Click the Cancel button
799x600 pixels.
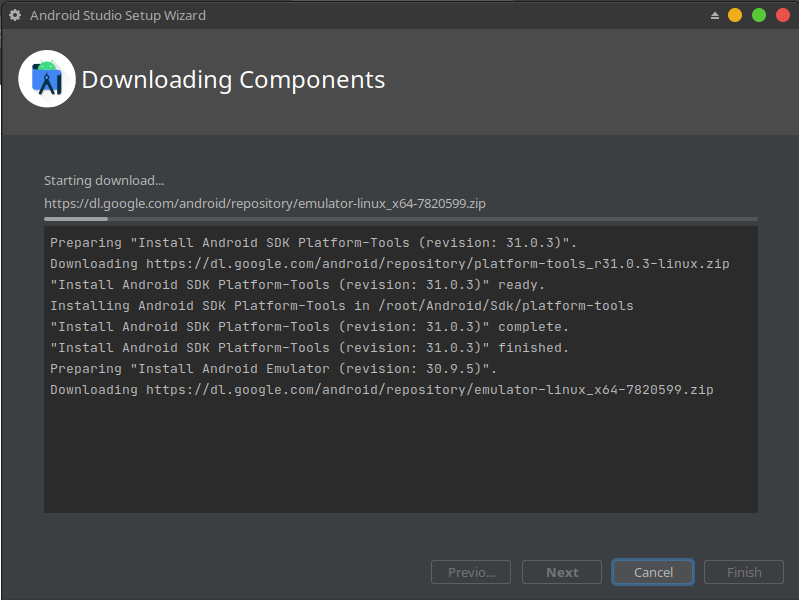point(653,572)
